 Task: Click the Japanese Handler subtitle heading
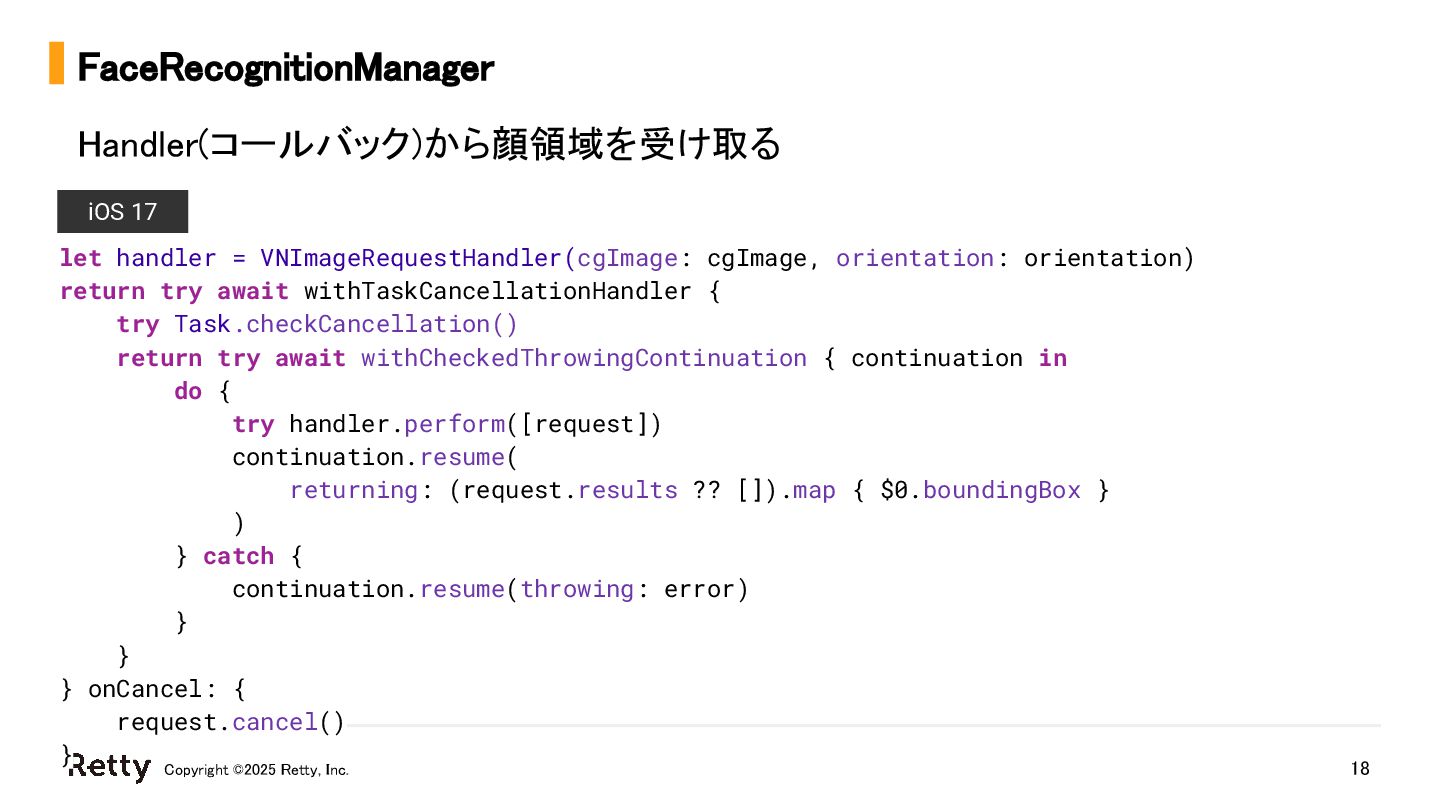pyautogui.click(x=429, y=145)
